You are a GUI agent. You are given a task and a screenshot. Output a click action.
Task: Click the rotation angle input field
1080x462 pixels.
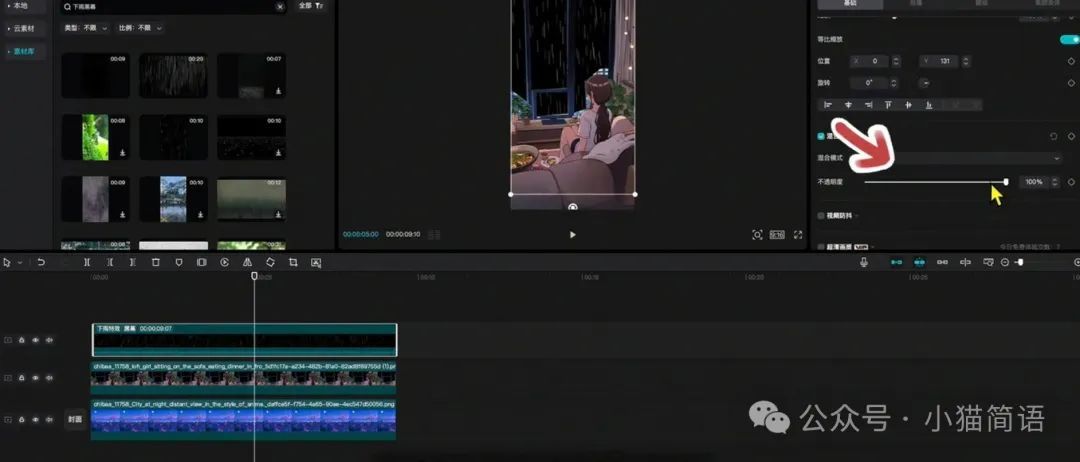coord(871,83)
